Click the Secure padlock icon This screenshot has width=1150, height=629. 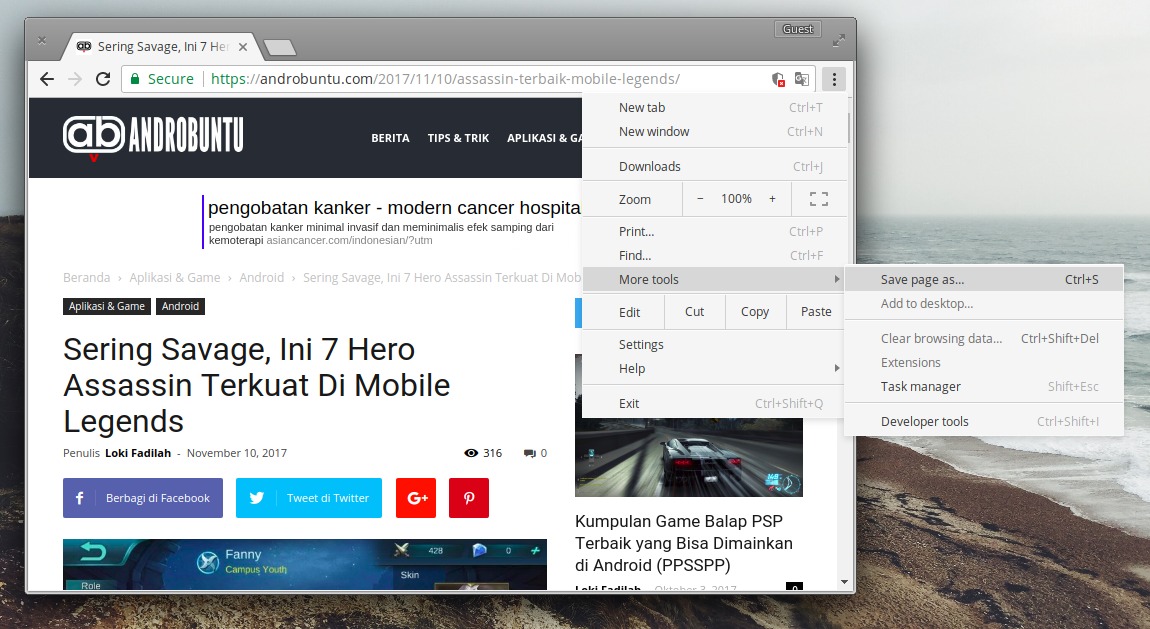point(133,78)
